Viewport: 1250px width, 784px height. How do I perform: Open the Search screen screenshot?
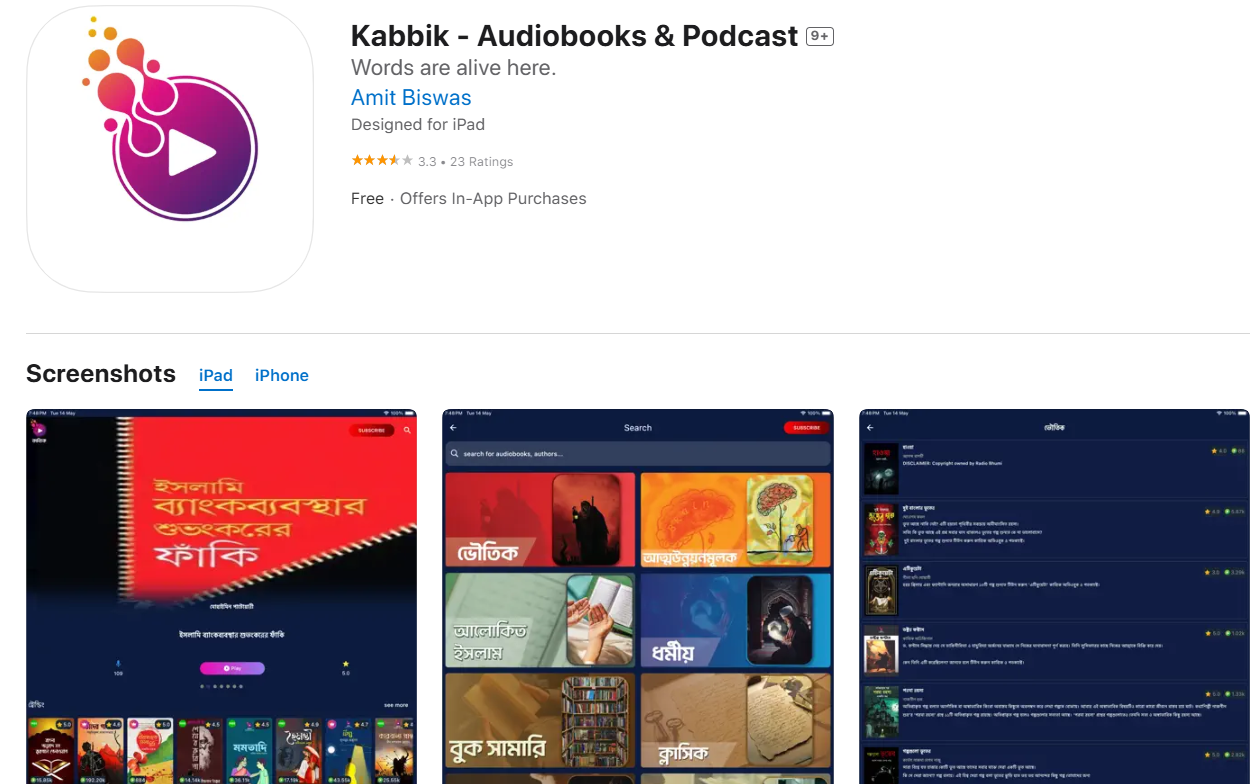638,596
